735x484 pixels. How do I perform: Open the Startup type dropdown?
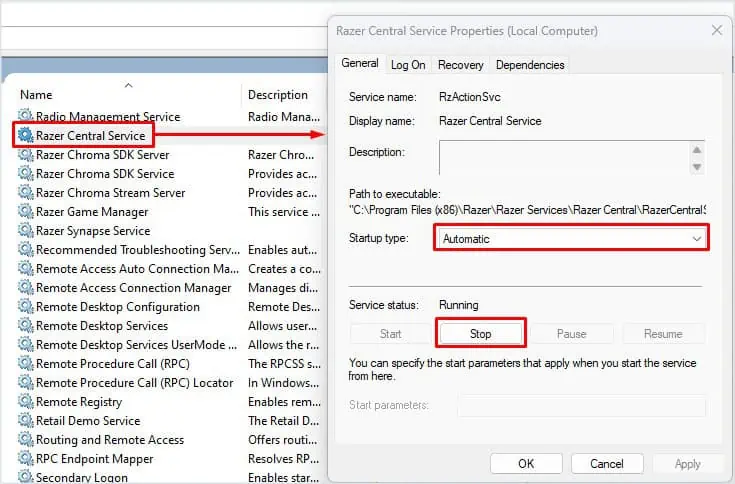tap(572, 239)
